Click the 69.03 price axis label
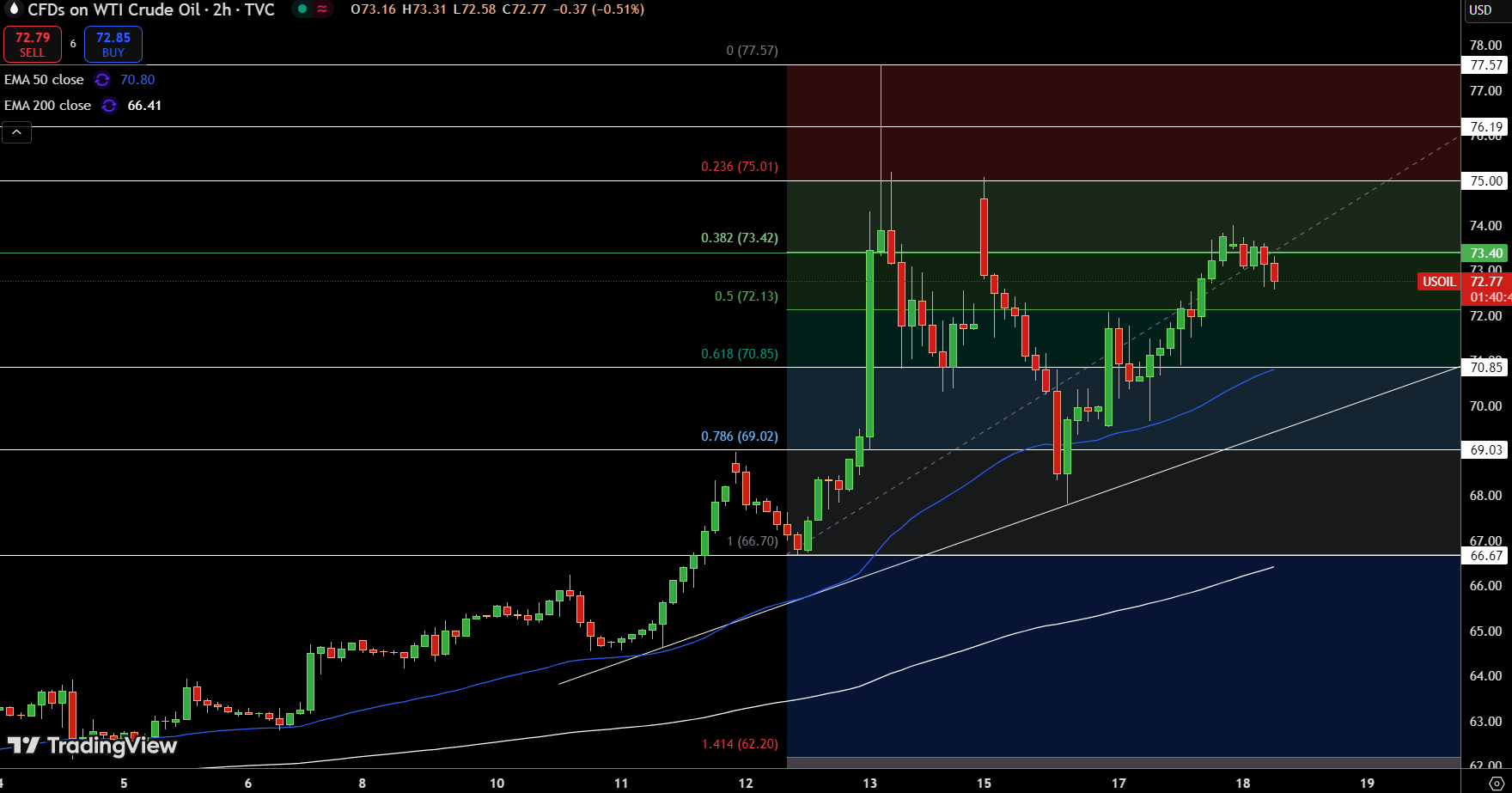The width and height of the screenshot is (1512, 793). tap(1486, 450)
